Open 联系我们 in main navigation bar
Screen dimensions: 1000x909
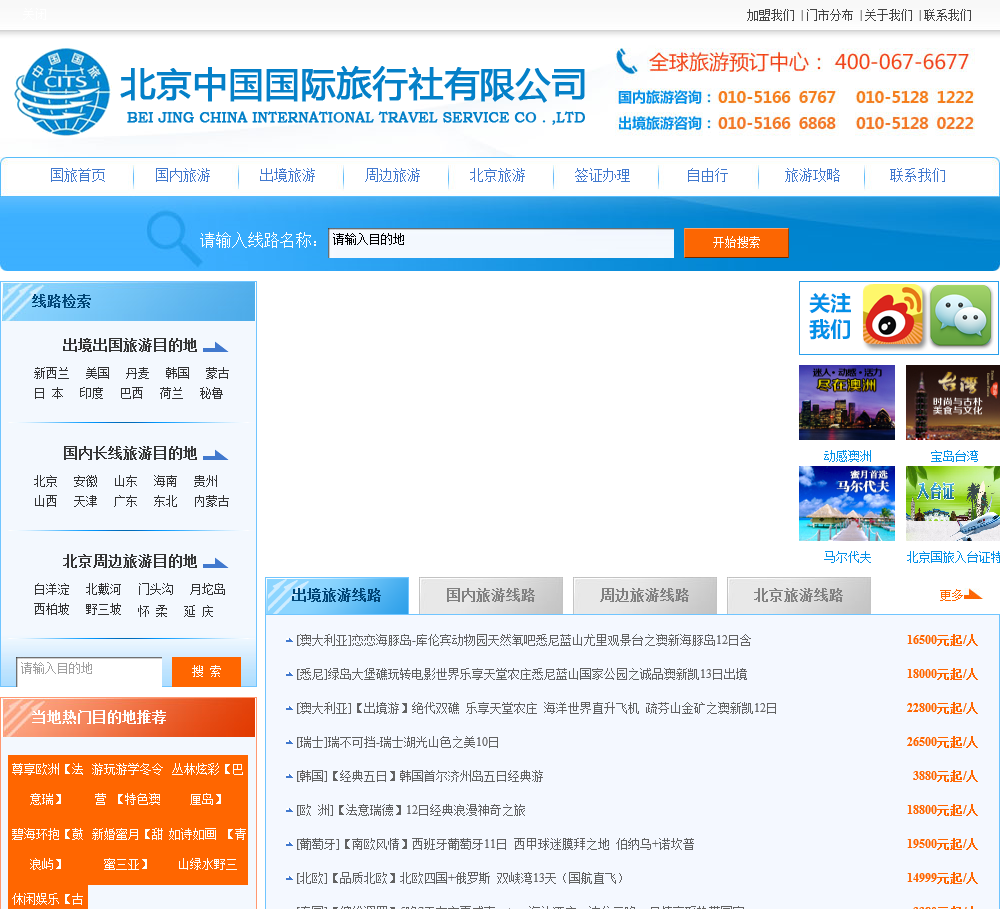click(x=917, y=175)
